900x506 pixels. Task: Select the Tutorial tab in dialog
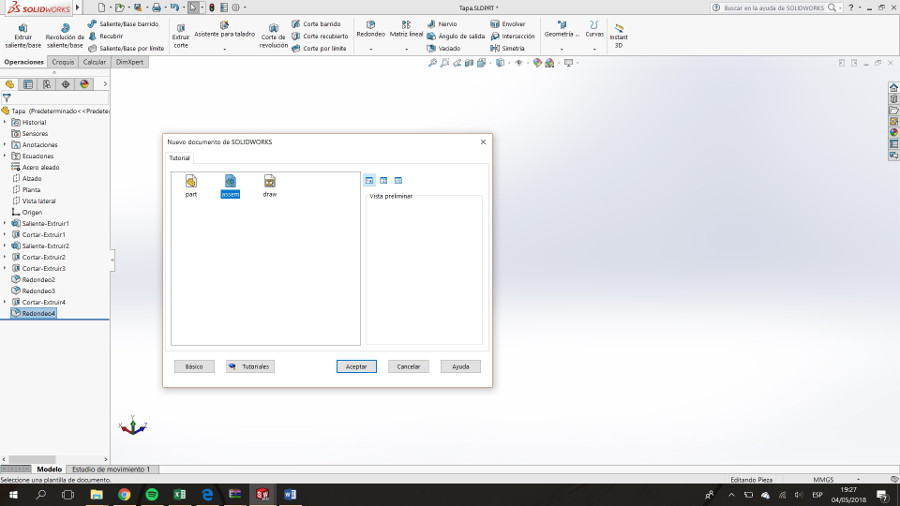coord(180,158)
